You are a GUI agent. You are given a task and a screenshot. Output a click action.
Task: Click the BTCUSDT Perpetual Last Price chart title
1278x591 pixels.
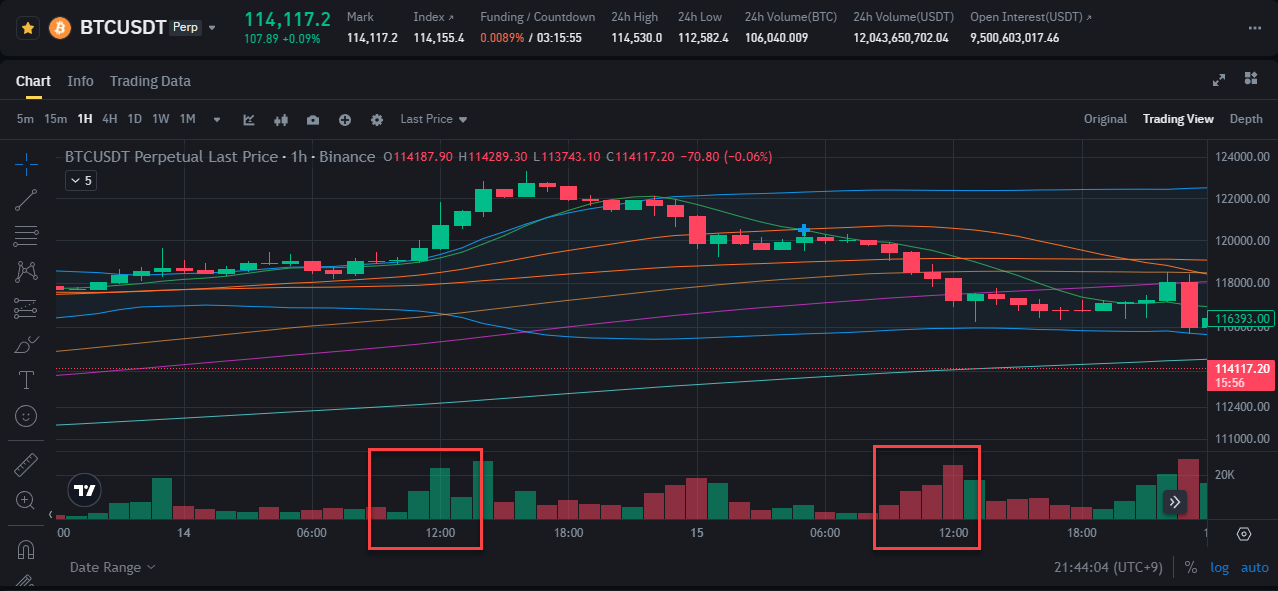pyautogui.click(x=220, y=157)
